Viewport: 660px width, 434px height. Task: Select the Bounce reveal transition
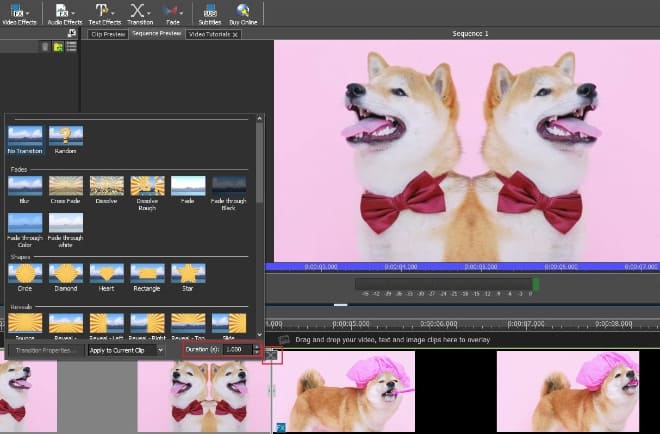pyautogui.click(x=25, y=326)
